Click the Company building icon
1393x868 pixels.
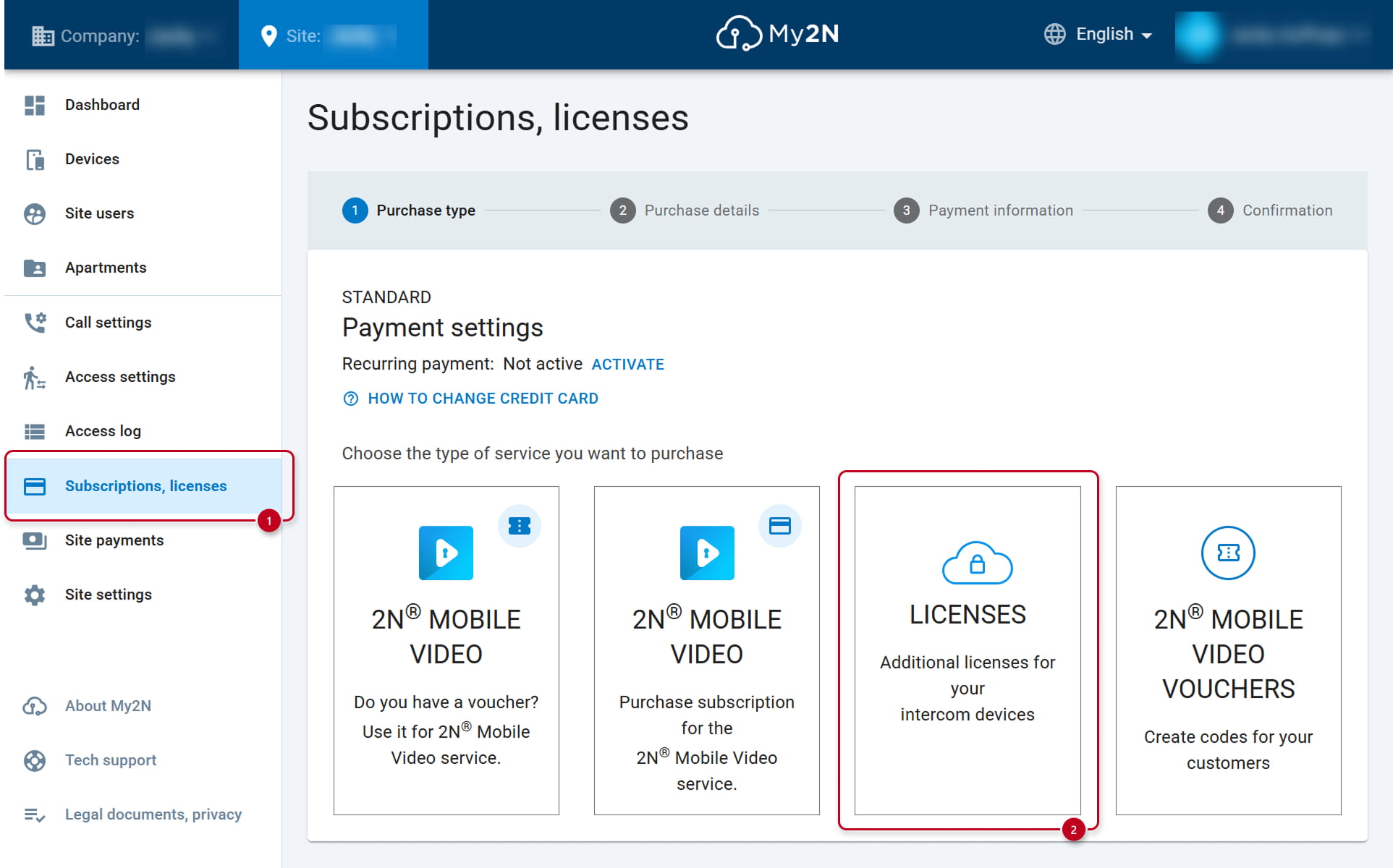click(x=43, y=35)
